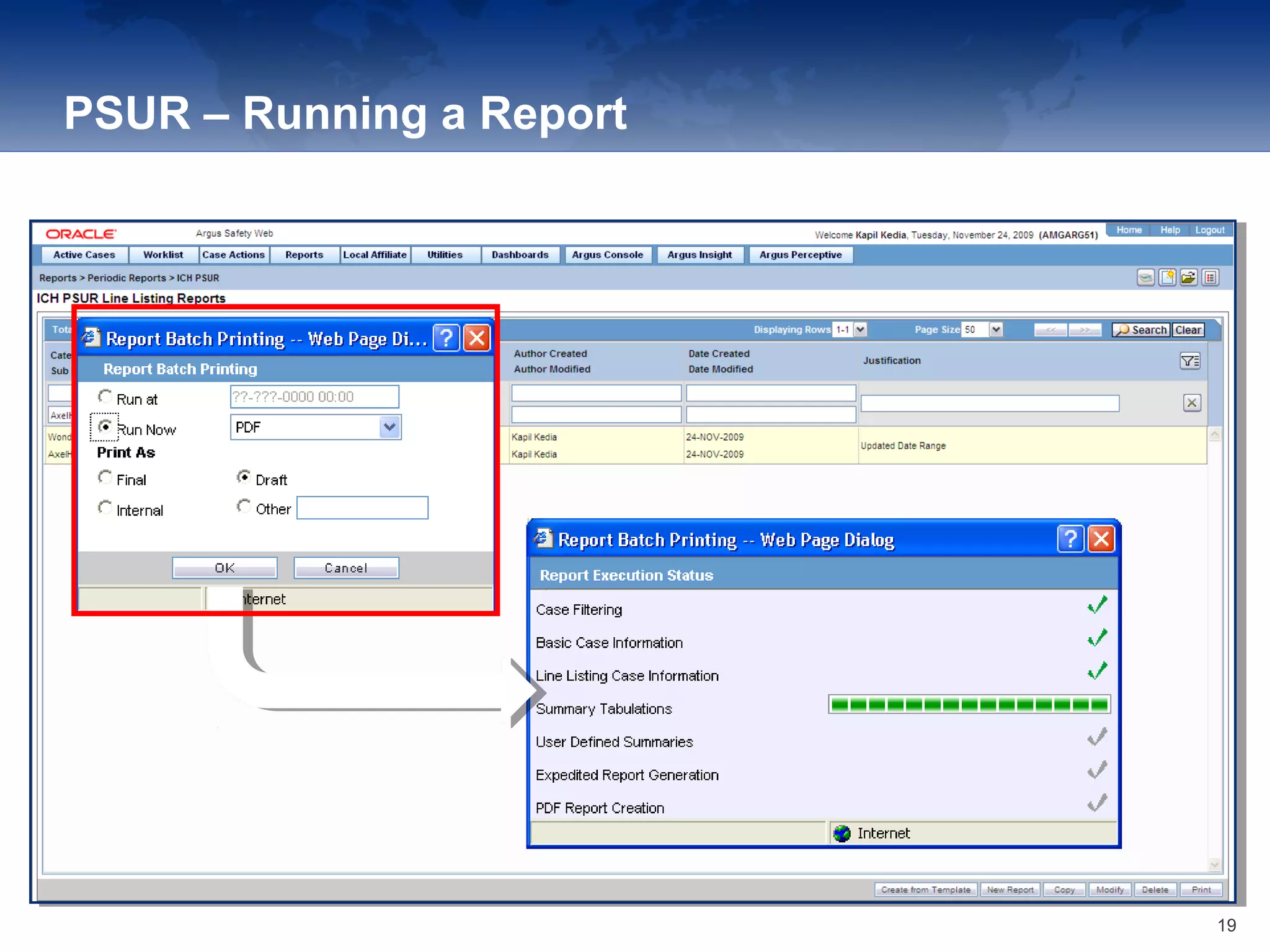Select the Final print option
1270x952 pixels.
(105, 477)
